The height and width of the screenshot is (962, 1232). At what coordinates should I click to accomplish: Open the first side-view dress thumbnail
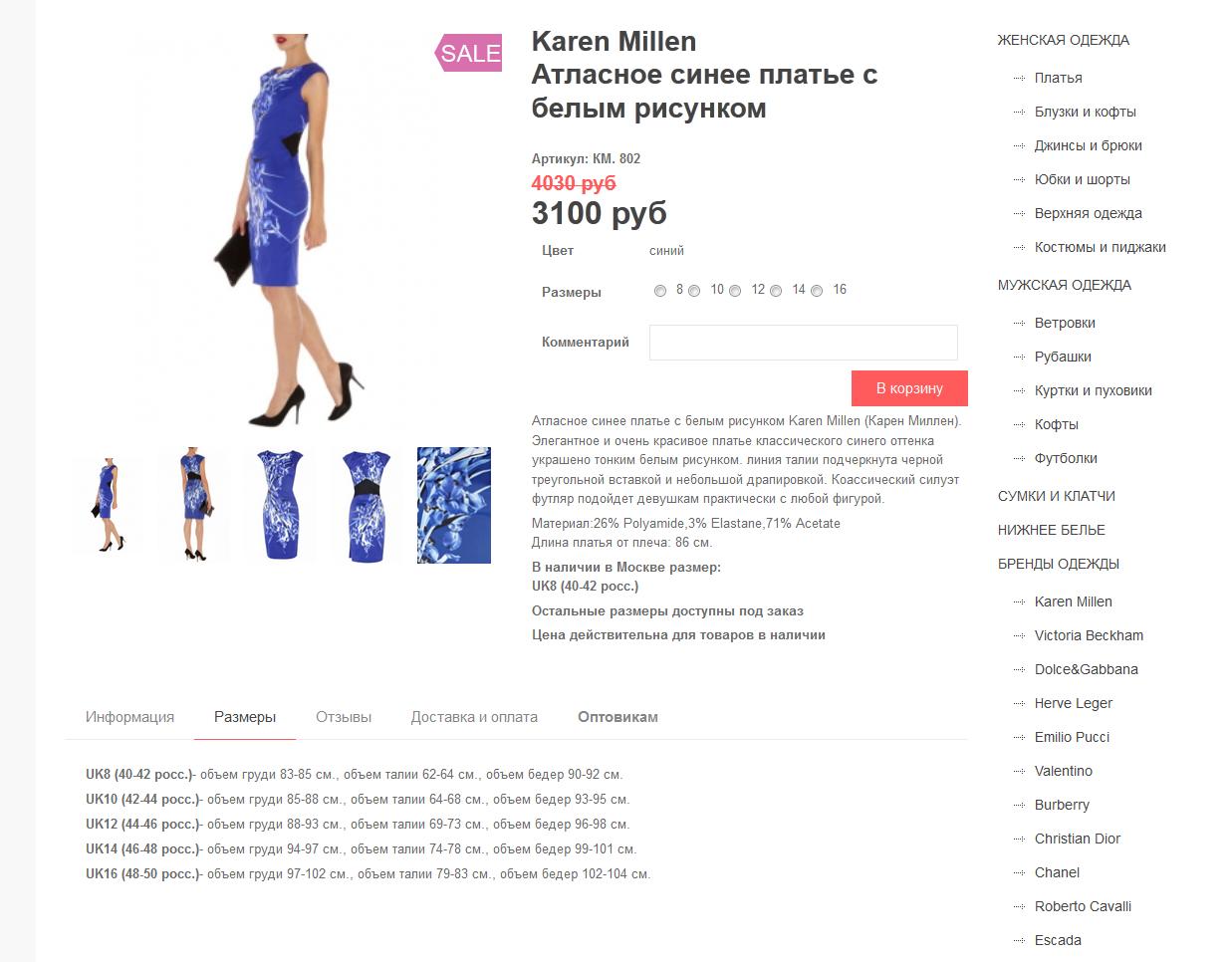coord(109,505)
